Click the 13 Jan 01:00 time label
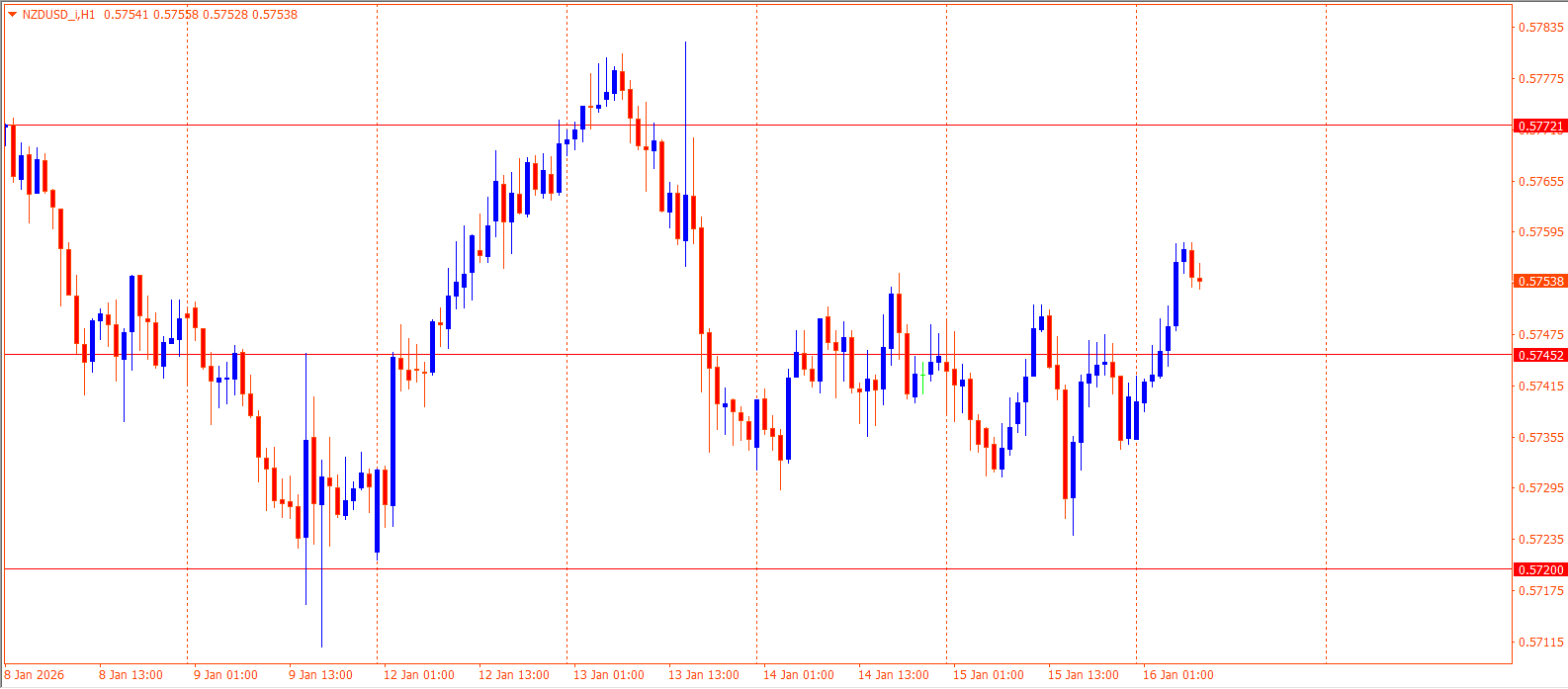The height and width of the screenshot is (689, 1568). tap(609, 675)
